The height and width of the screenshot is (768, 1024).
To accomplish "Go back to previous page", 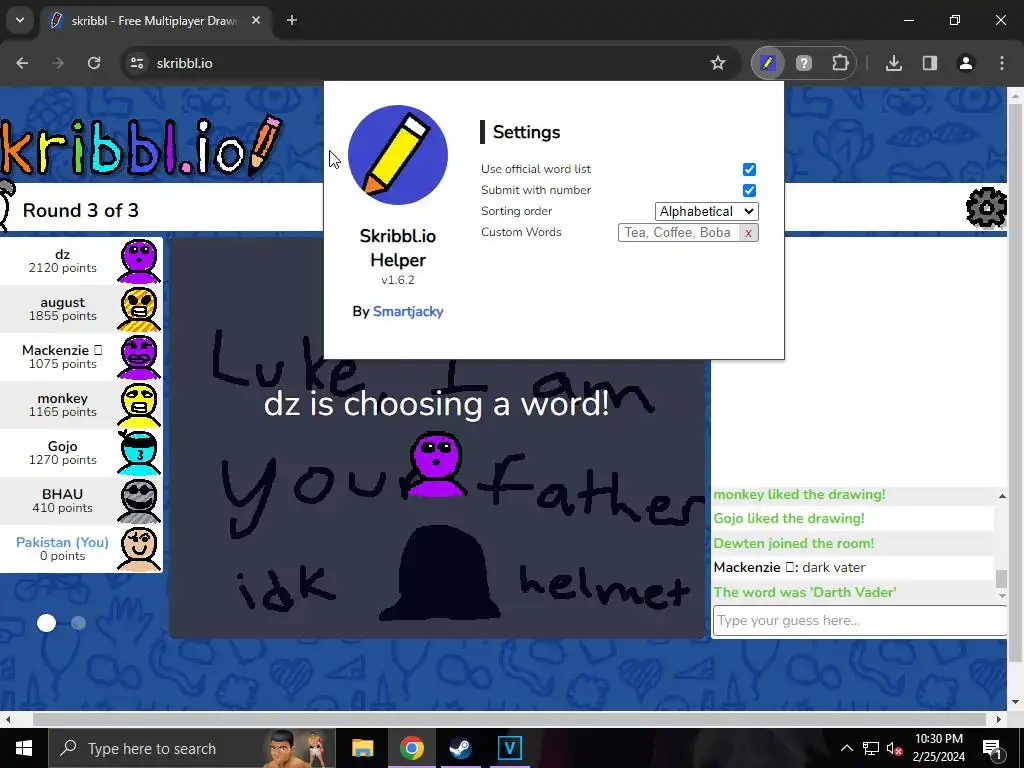I will pyautogui.click(x=22, y=63).
